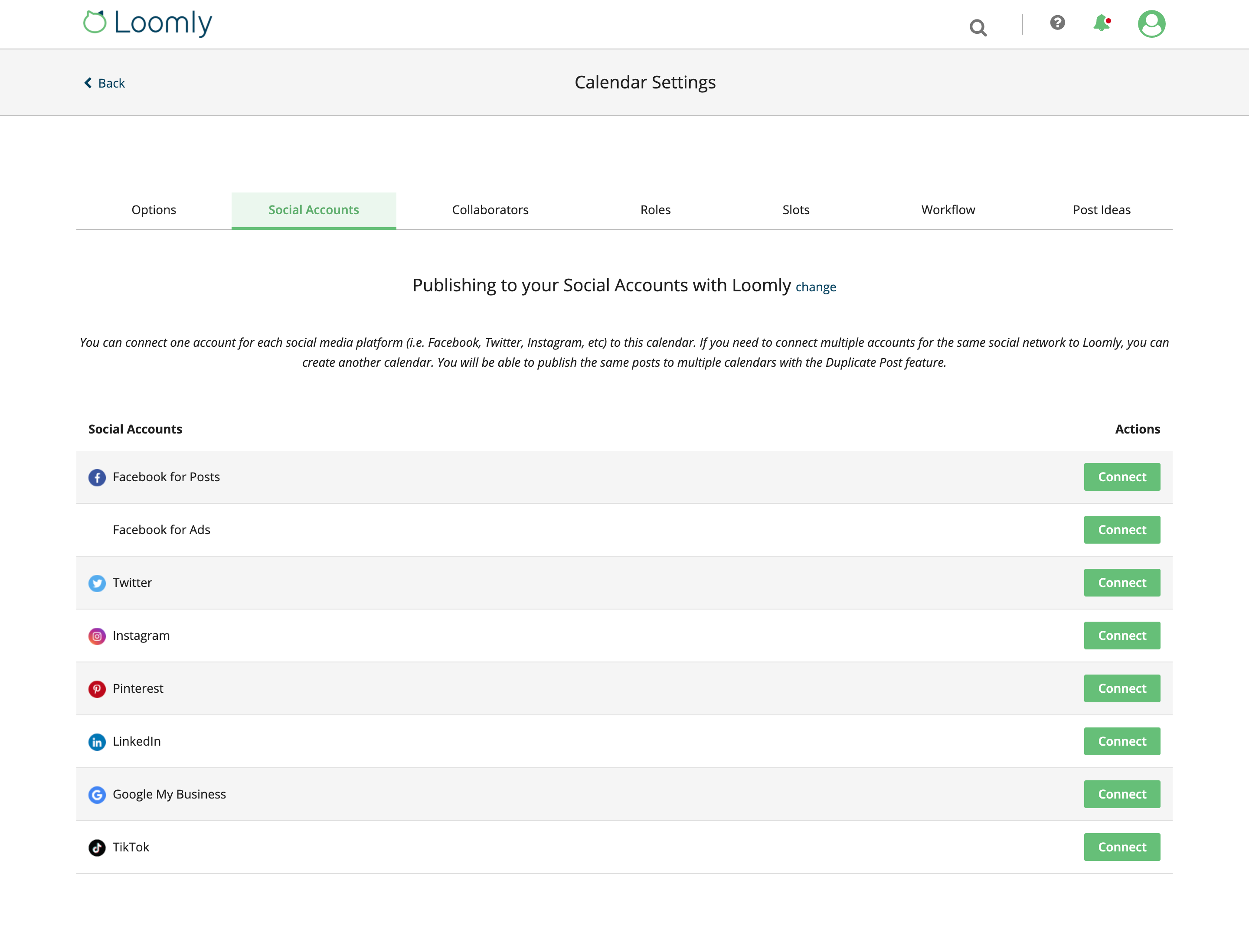Connect the Google My Business account

click(1121, 795)
